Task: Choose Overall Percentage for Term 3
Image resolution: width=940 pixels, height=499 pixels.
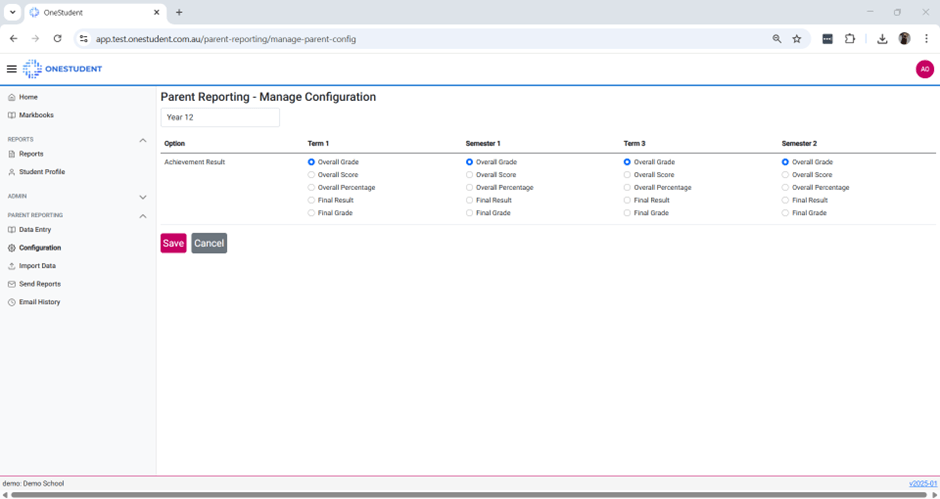Action: pyautogui.click(x=628, y=188)
